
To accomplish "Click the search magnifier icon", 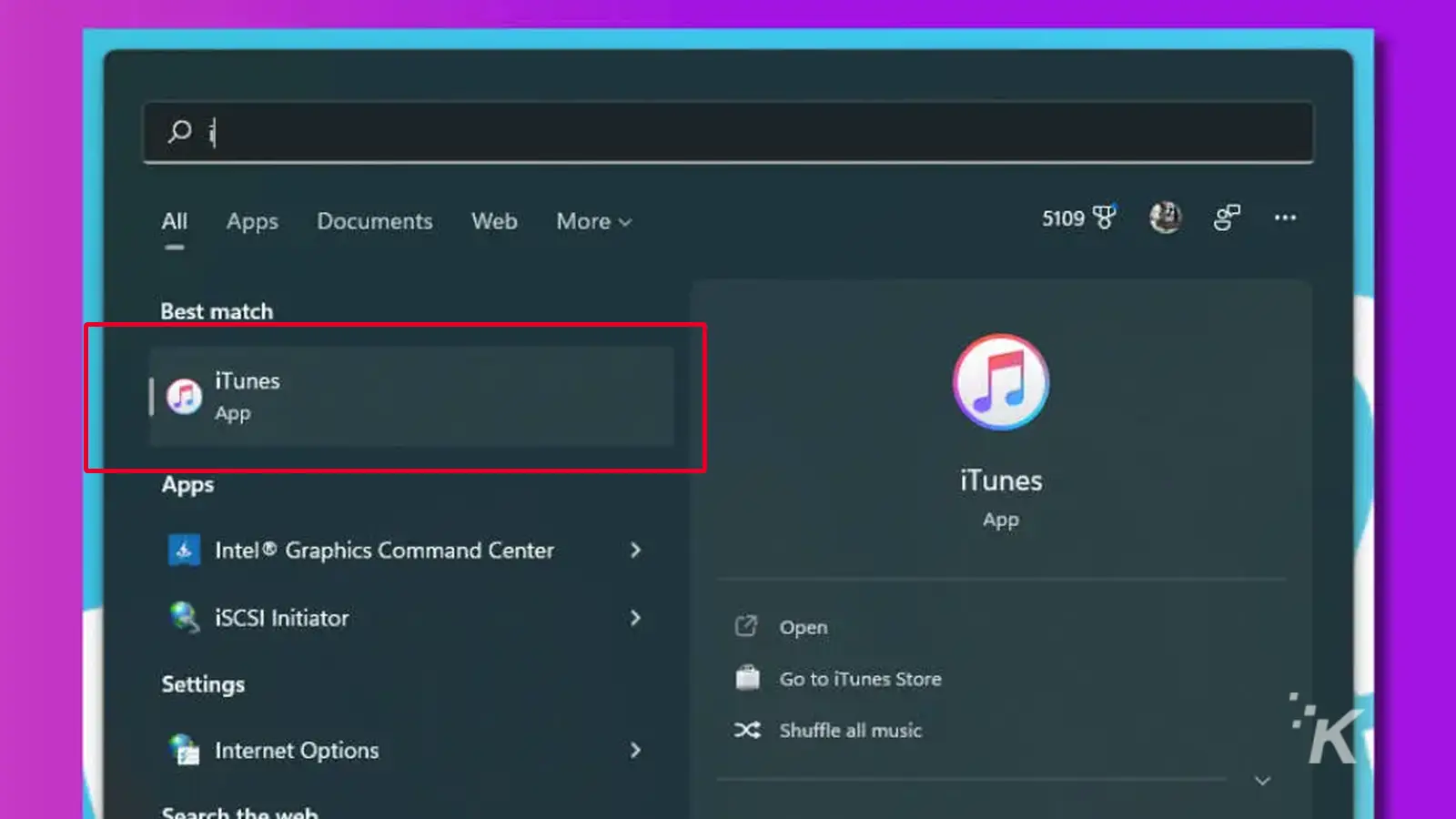I will [179, 132].
